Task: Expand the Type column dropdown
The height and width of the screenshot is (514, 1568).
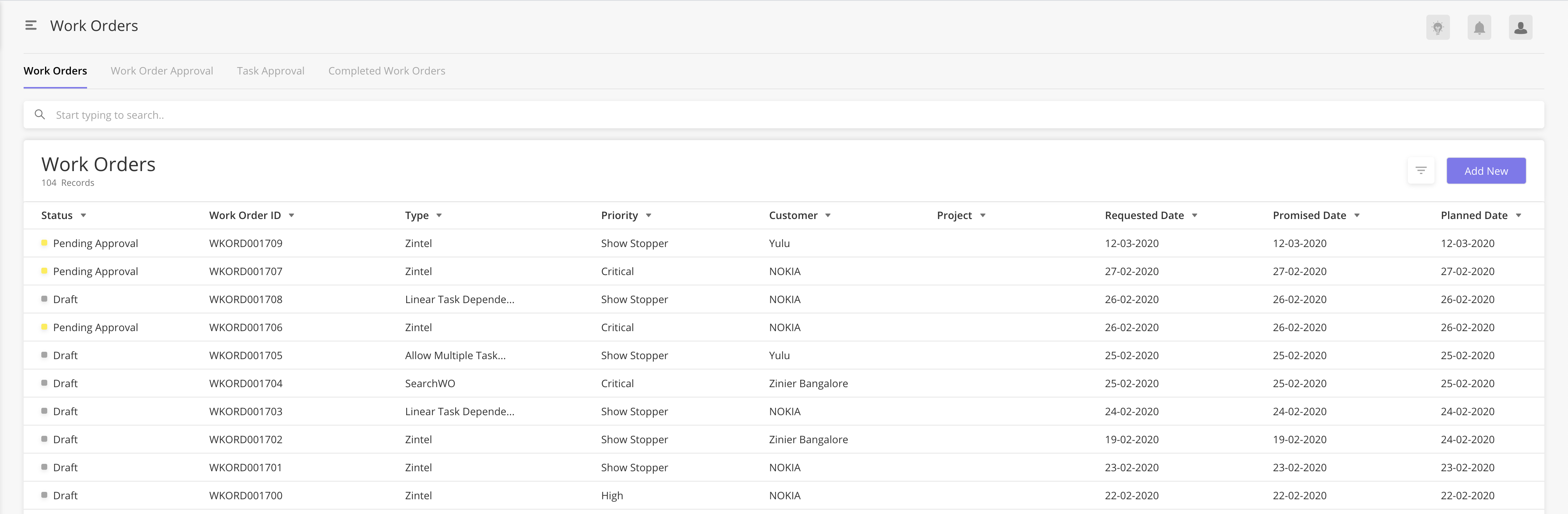Action: point(439,216)
